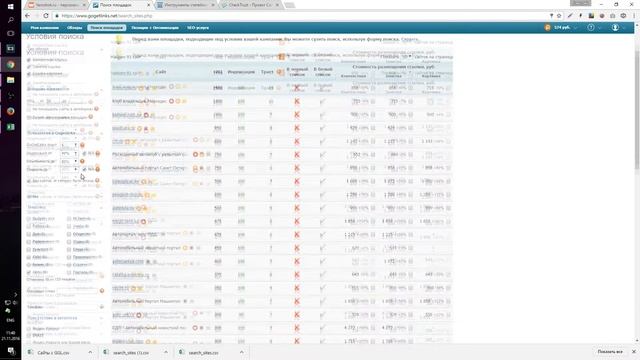640x360 pixels.
Task: Open downloaded file "search_sites.csv"
Action: (204, 352)
